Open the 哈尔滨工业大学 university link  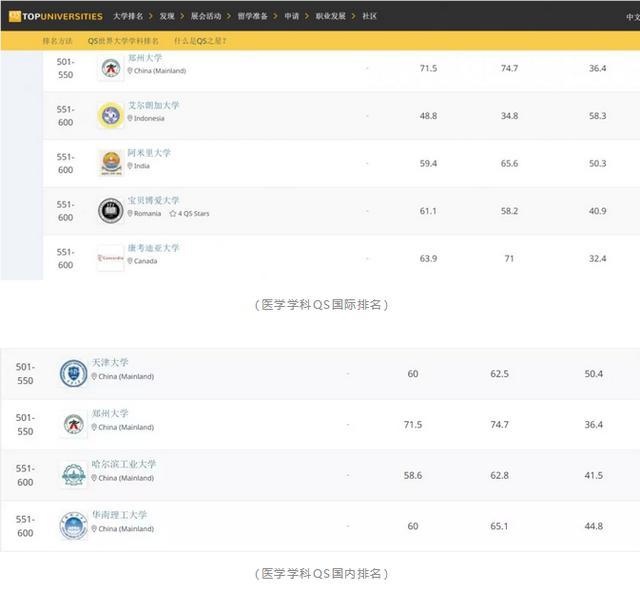[x=124, y=464]
